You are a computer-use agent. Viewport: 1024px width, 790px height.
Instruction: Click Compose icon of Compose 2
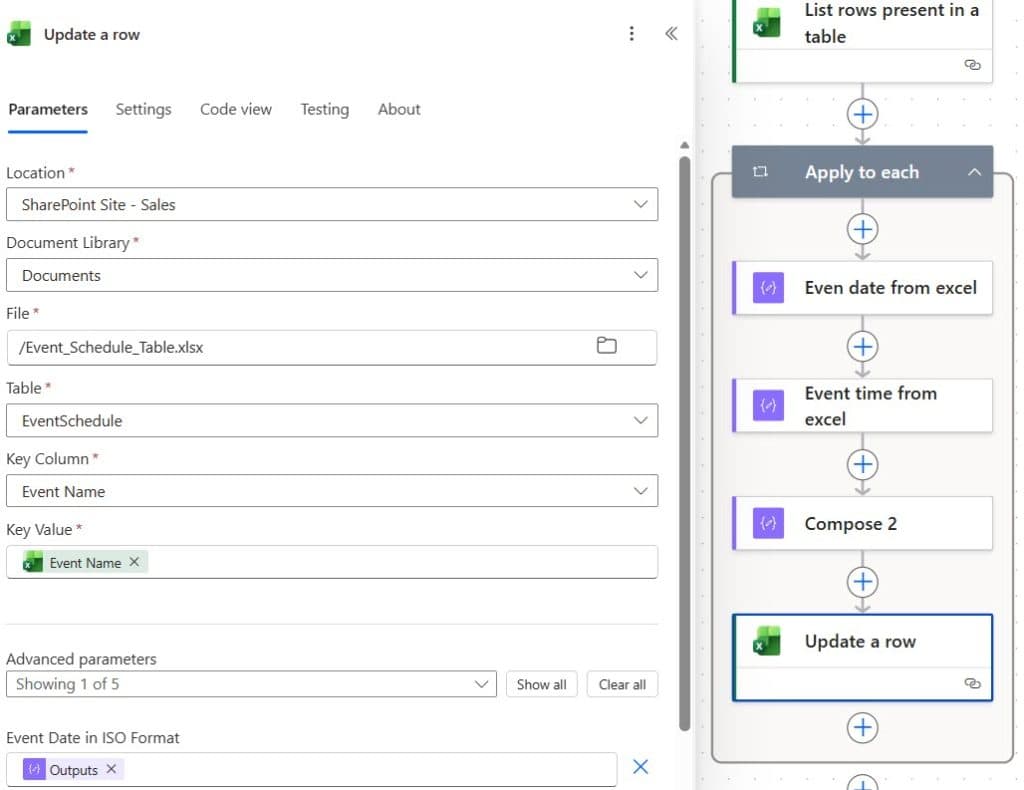[x=768, y=524]
